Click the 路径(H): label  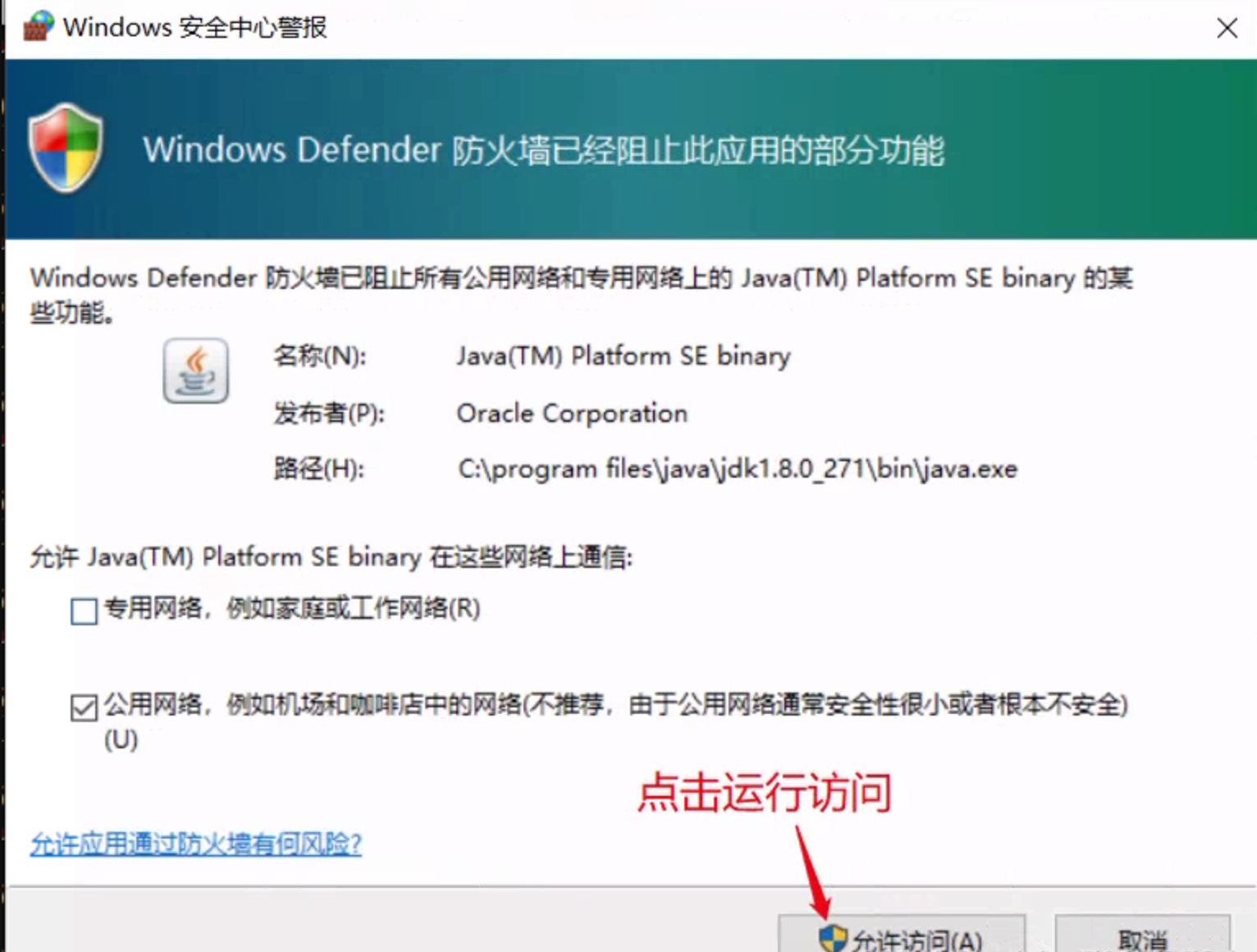tap(318, 469)
